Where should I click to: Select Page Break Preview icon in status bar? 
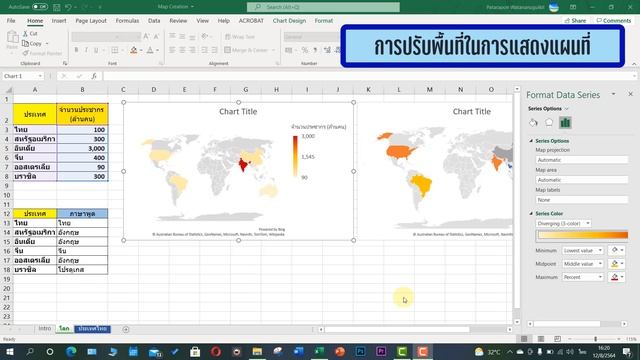(x=557, y=339)
